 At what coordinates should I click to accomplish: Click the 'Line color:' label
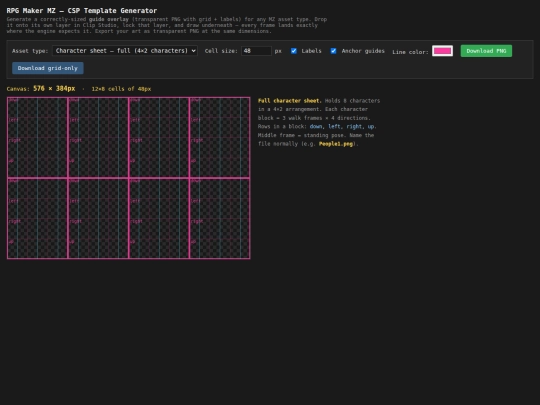coord(411,52)
